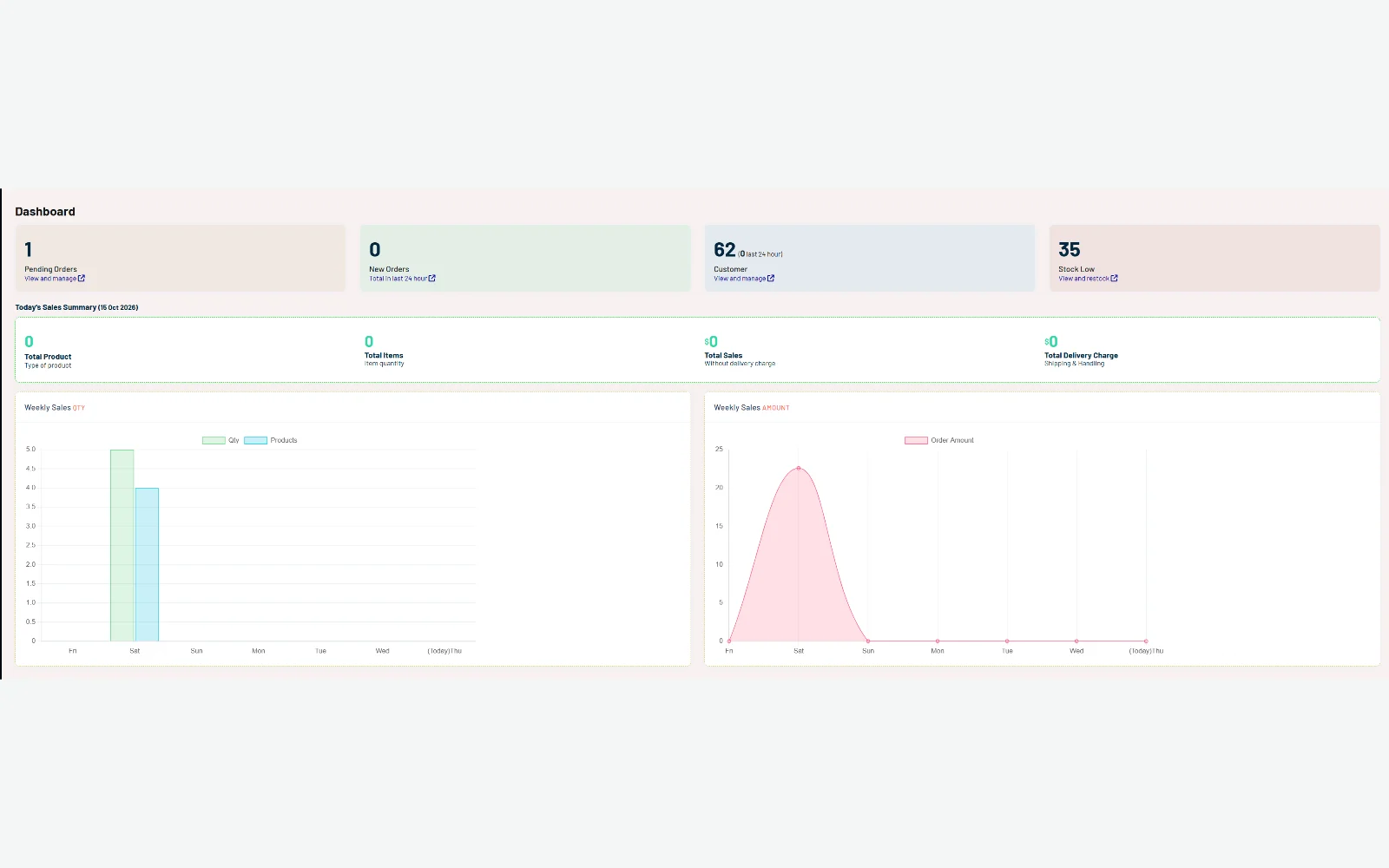The height and width of the screenshot is (868, 1389).
Task: Click the Weekly Sales QTY chart title
Action: point(55,408)
